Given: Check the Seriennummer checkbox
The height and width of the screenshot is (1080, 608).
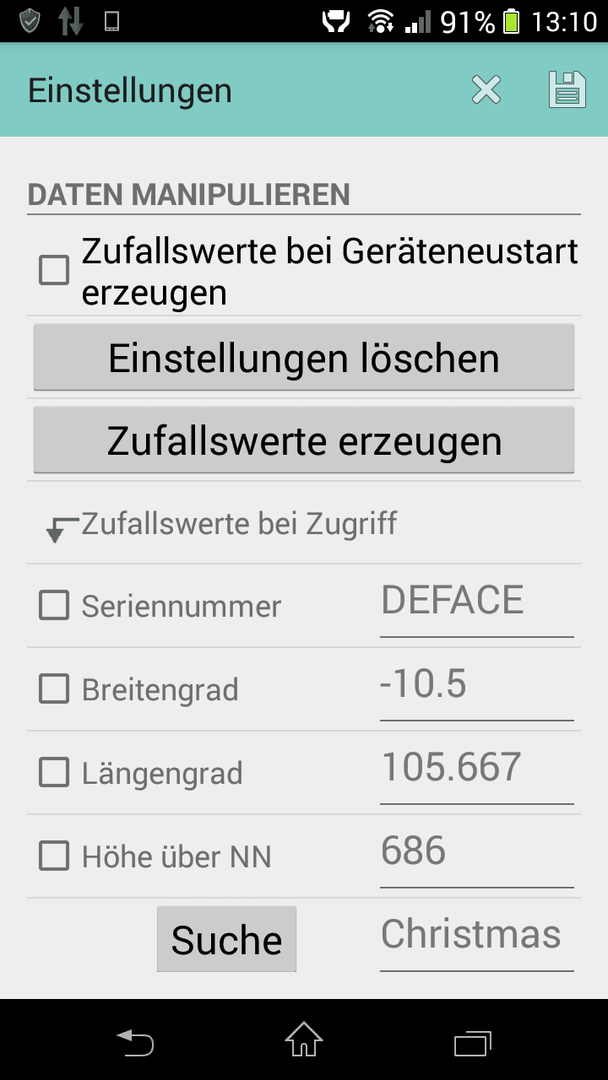Looking at the screenshot, I should 54,605.
